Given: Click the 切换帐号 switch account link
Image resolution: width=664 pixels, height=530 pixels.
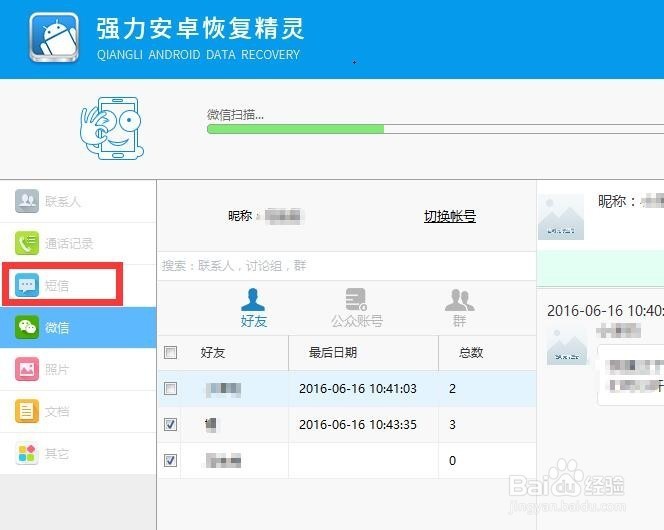Looking at the screenshot, I should tap(450, 216).
